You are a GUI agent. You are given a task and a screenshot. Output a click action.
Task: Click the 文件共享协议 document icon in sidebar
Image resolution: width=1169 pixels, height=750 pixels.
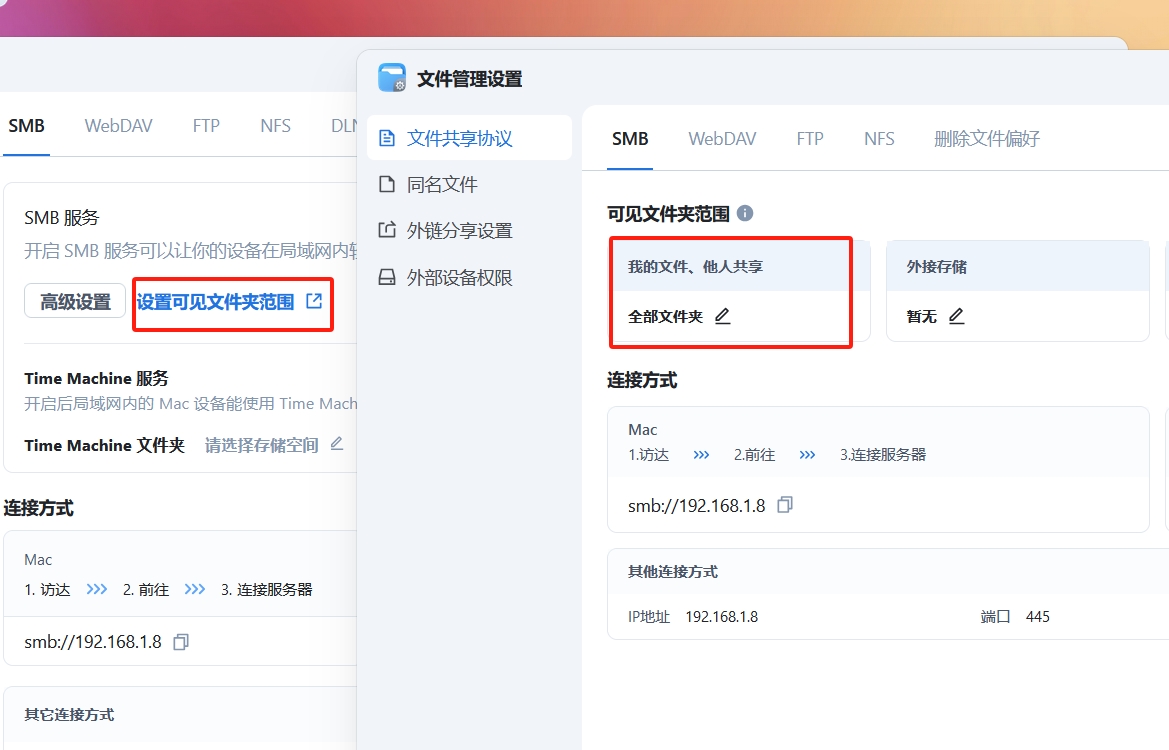pyautogui.click(x=387, y=138)
